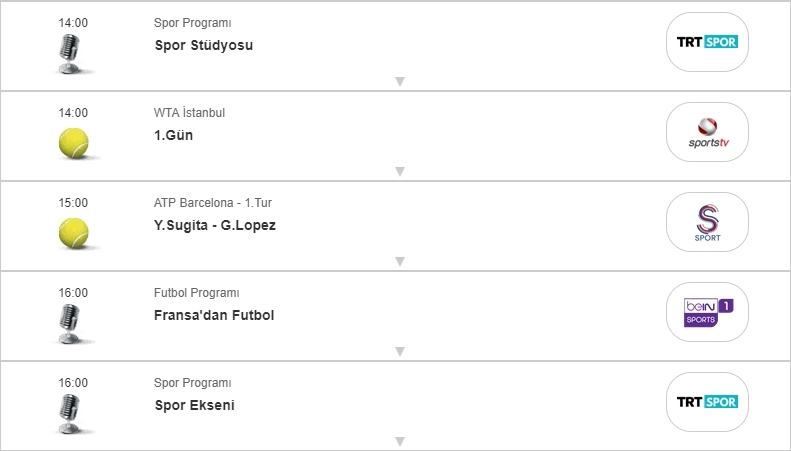Expand the Y.Sugita - G.Lopez match arrow
This screenshot has height=451, width=791.
pyautogui.click(x=399, y=261)
